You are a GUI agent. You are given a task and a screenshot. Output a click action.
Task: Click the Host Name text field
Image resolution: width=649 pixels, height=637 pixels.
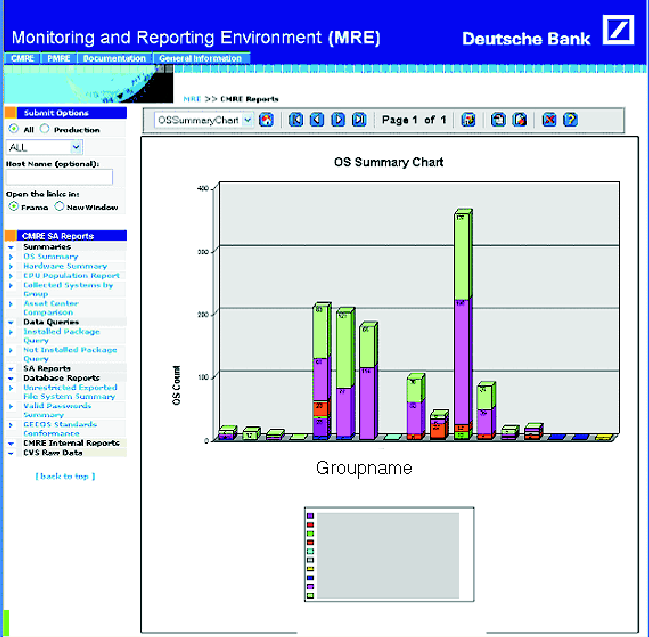(x=59, y=177)
